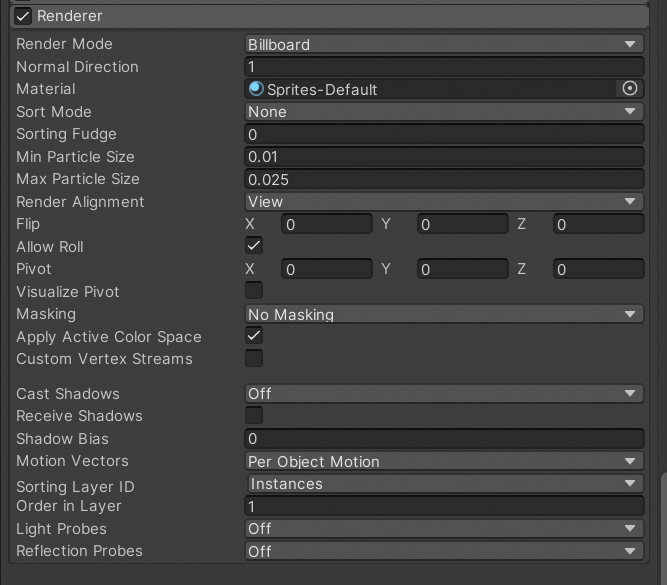
Task: Open the Render Mode Billboard dropdown
Action: [x=444, y=44]
